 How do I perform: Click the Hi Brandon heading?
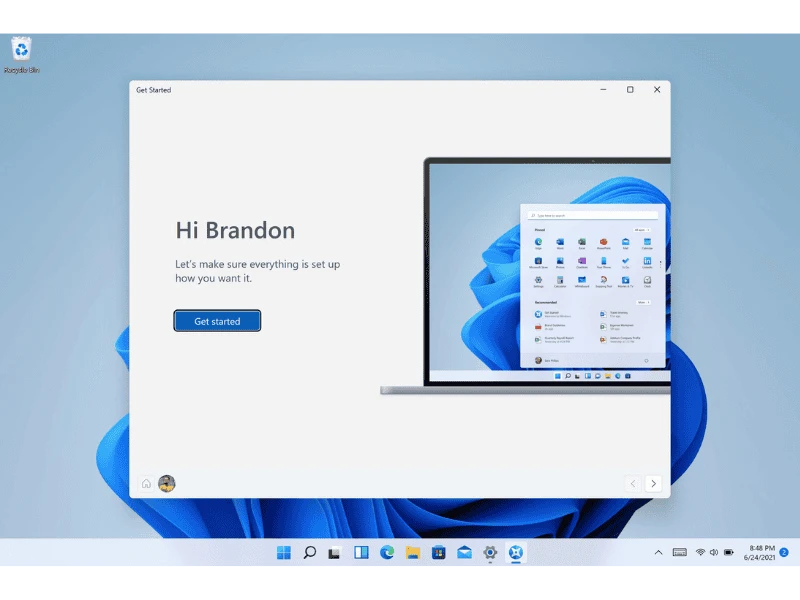(235, 230)
